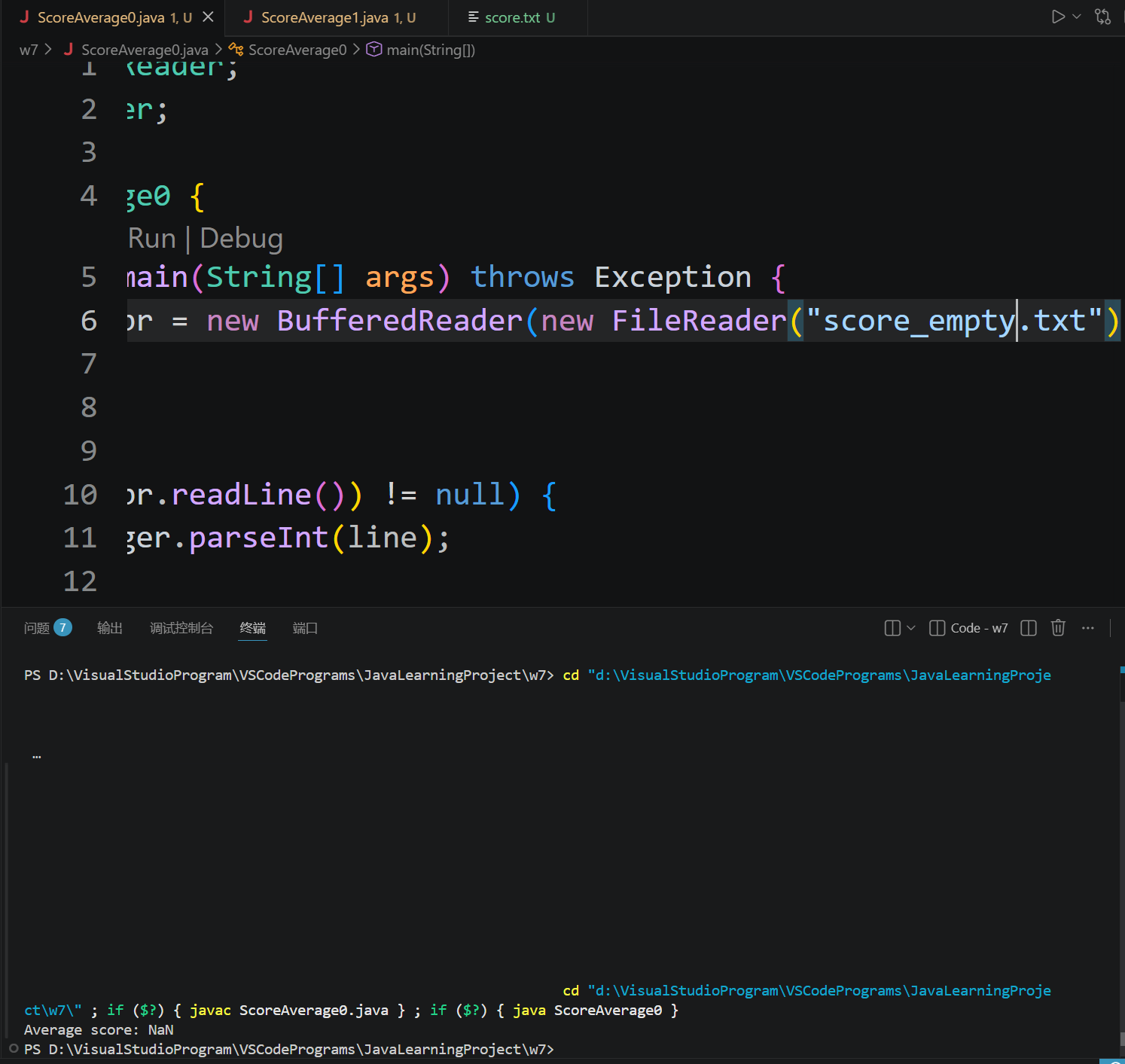Open the run options dropdown arrow
The height and width of the screenshot is (1064, 1125).
1077,17
